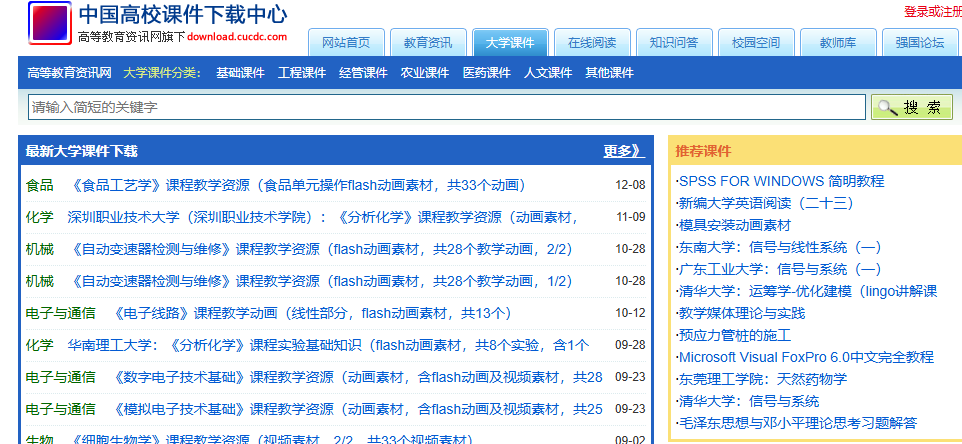Viewport: 962px width, 444px height.
Task: Select 工程课件 category
Action: coord(302,73)
